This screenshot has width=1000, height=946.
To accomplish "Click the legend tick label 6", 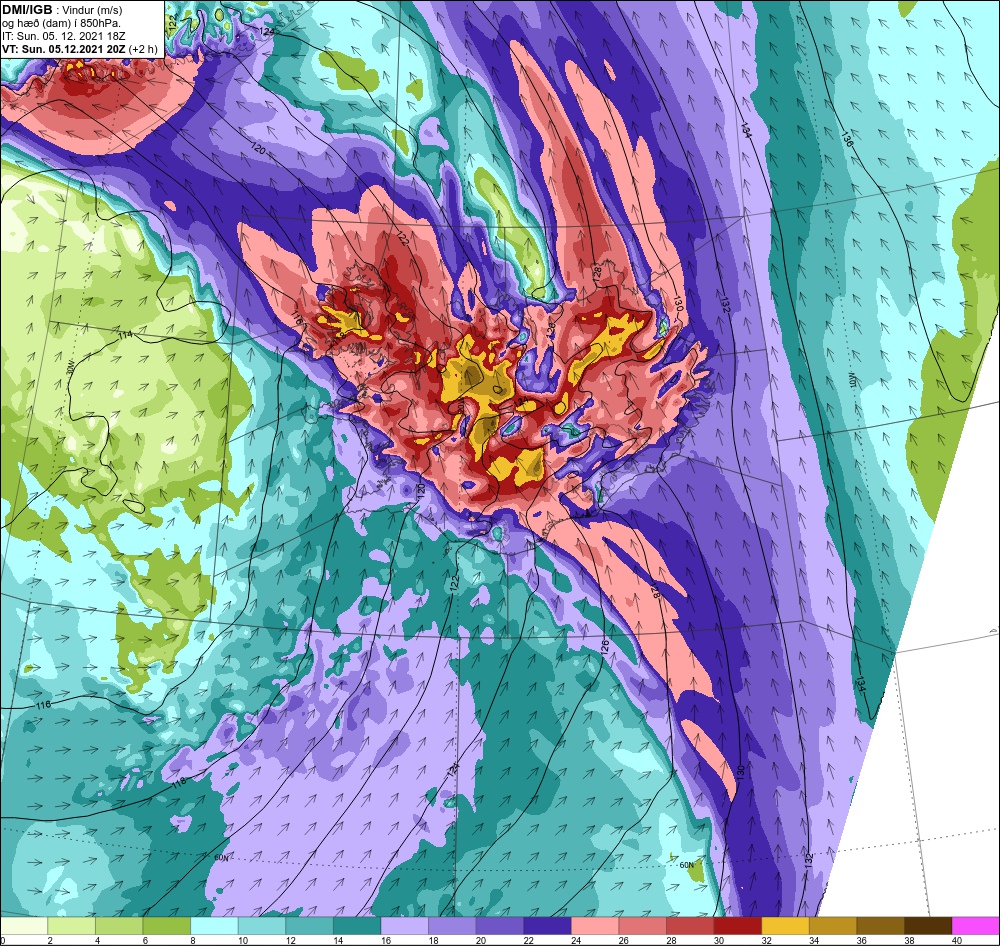I will pyautogui.click(x=143, y=940).
